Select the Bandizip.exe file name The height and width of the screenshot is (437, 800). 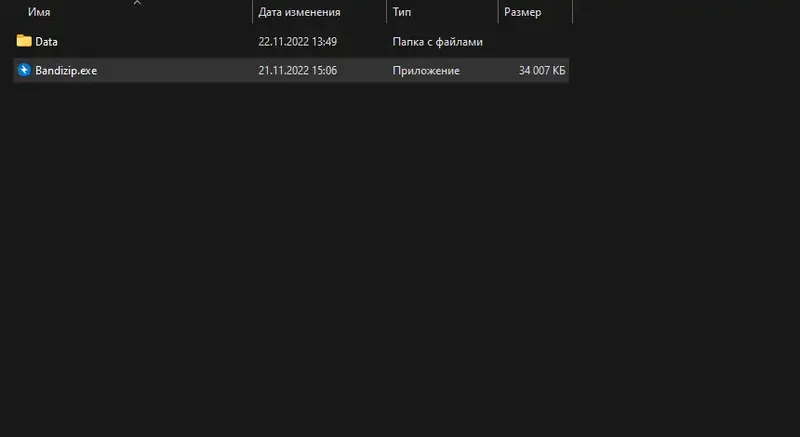(x=66, y=70)
